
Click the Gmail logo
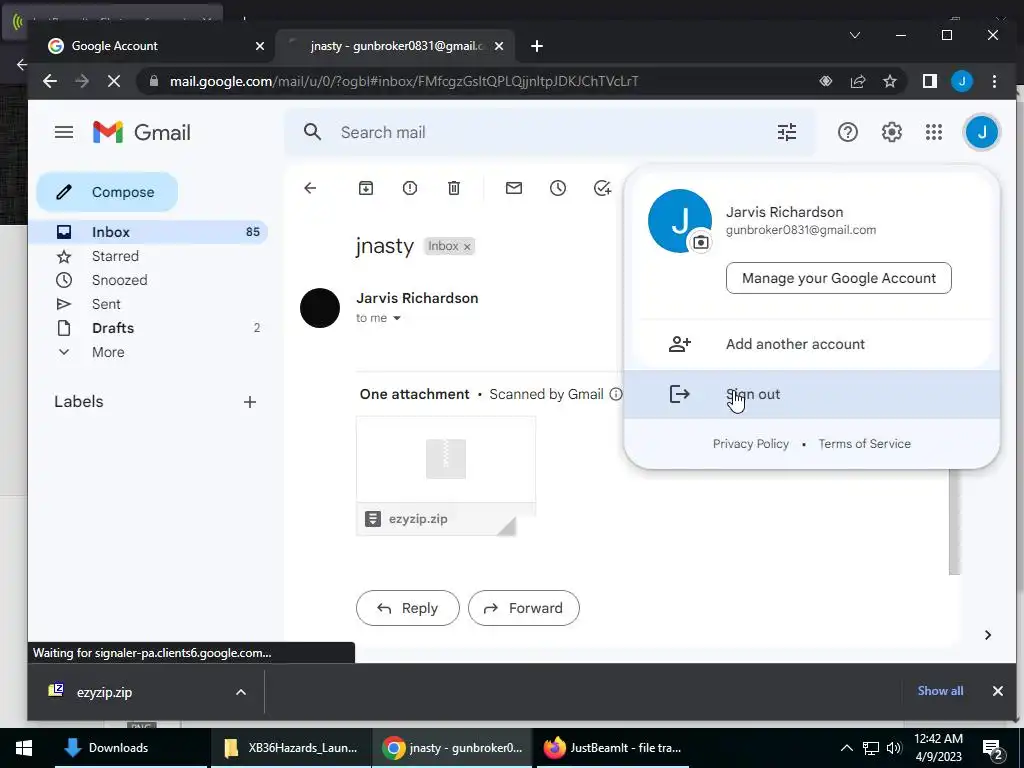pyautogui.click(x=142, y=133)
